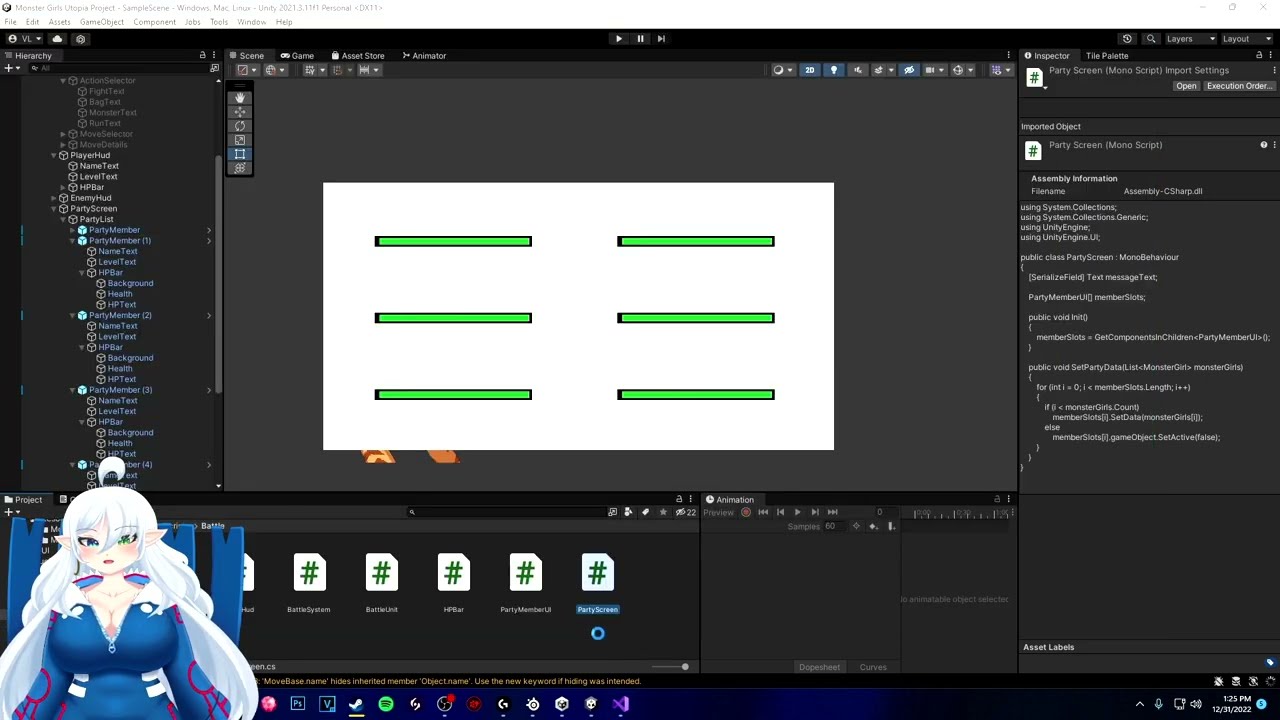Select the Rotate tool in Scene toolbar
Image resolution: width=1280 pixels, height=720 pixels.
point(240,125)
